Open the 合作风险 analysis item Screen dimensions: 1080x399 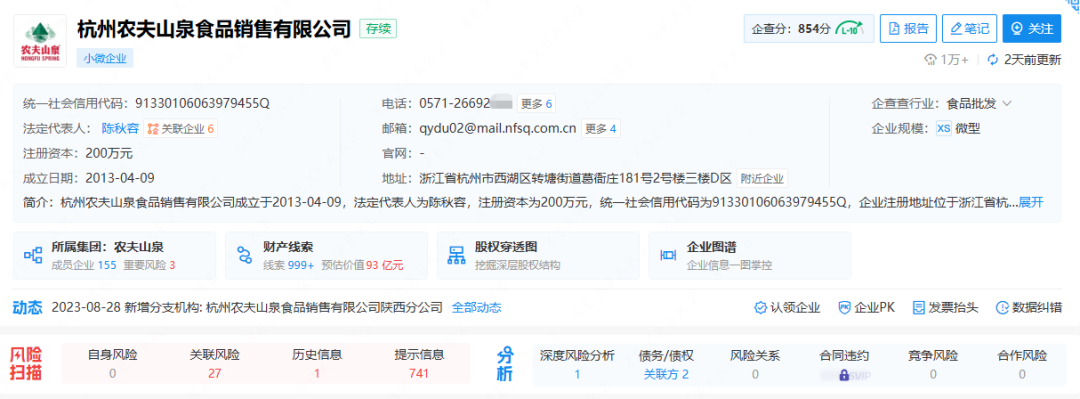(x=1022, y=365)
